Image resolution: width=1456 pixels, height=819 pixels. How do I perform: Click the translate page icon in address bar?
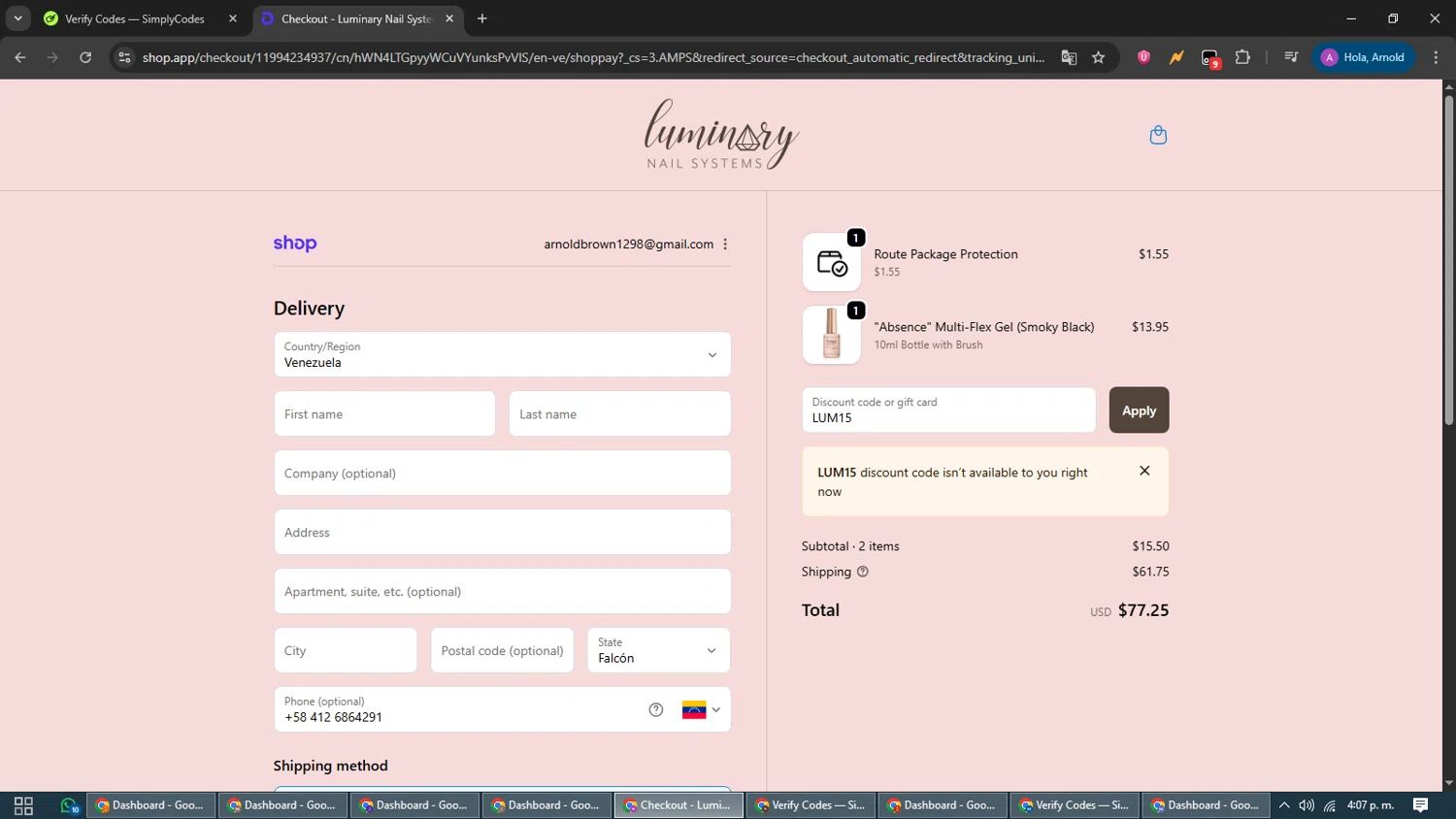click(1069, 57)
